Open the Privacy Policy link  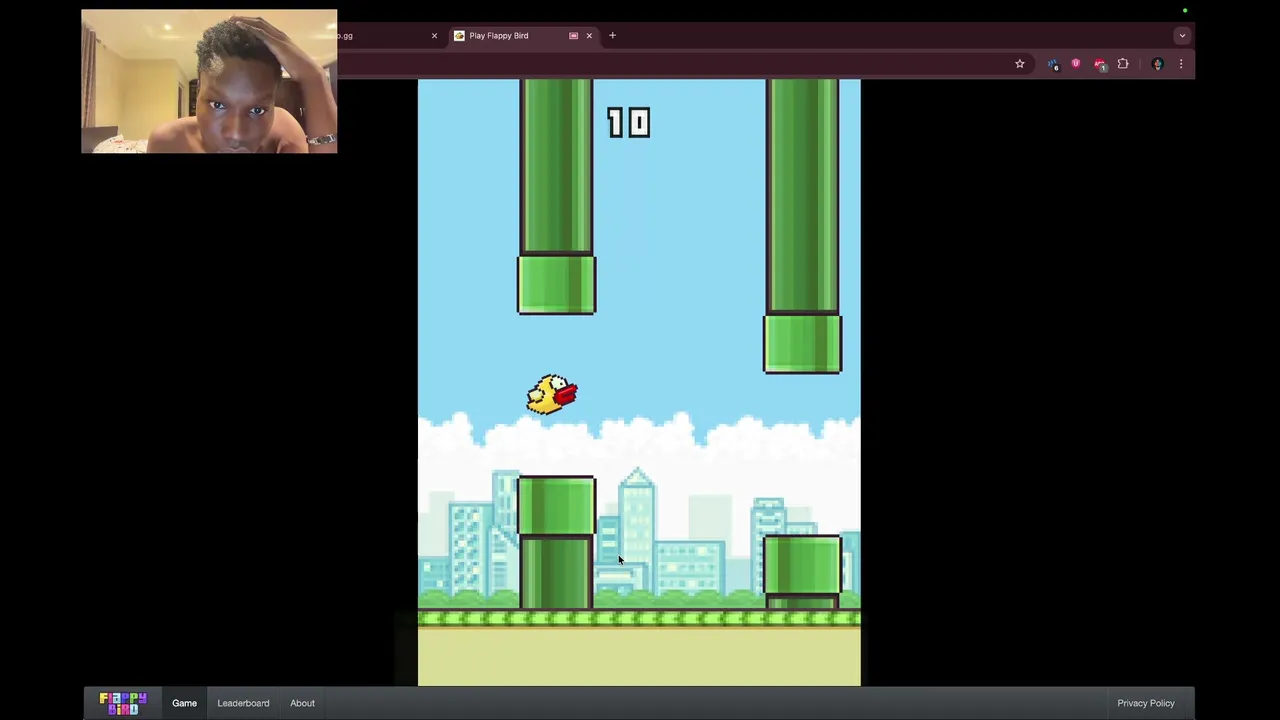pyautogui.click(x=1146, y=703)
